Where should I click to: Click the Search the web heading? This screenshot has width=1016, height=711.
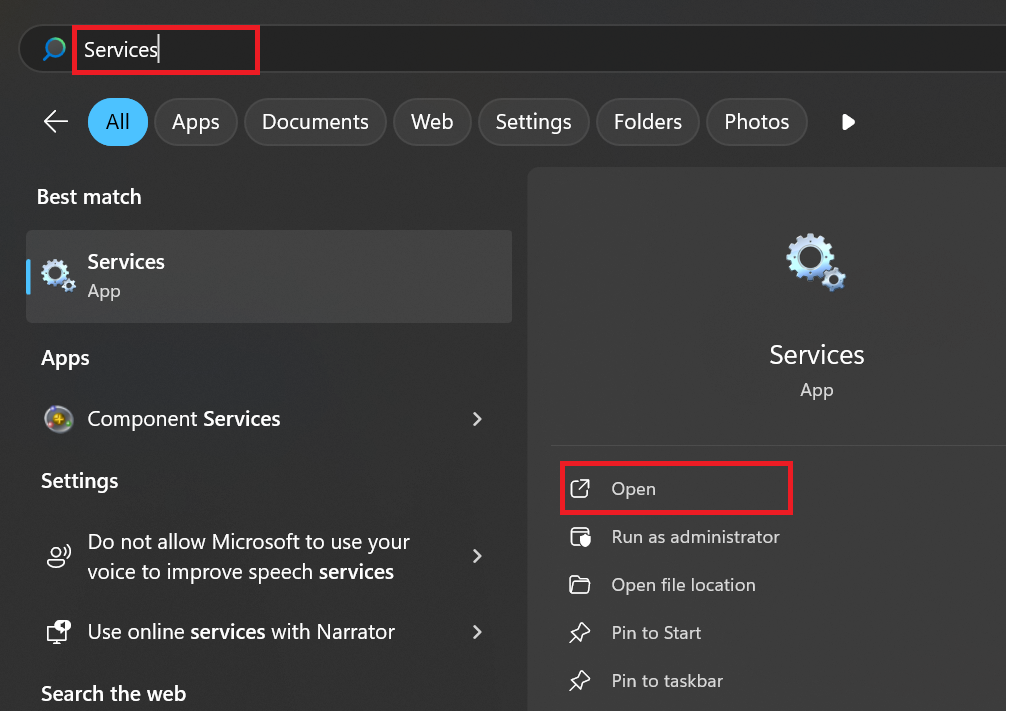coord(113,694)
